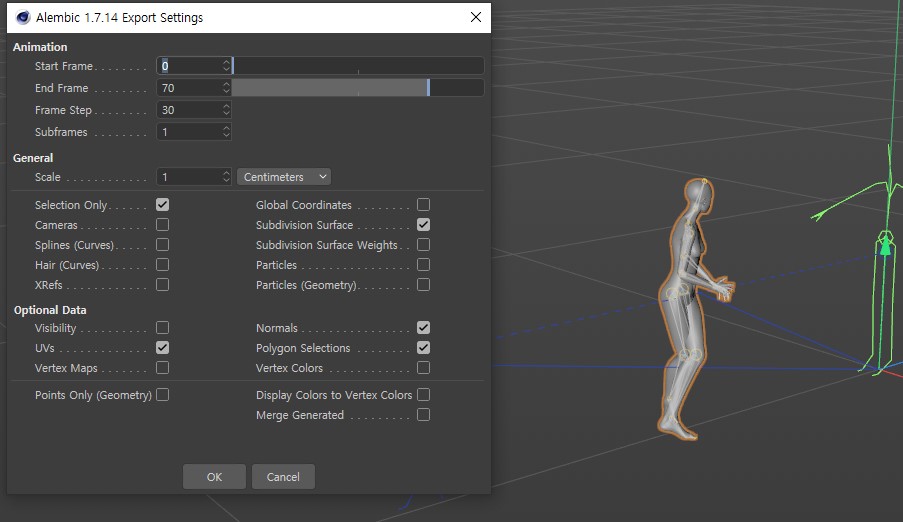Enable the XRefs checkbox
903x522 pixels.
162,285
